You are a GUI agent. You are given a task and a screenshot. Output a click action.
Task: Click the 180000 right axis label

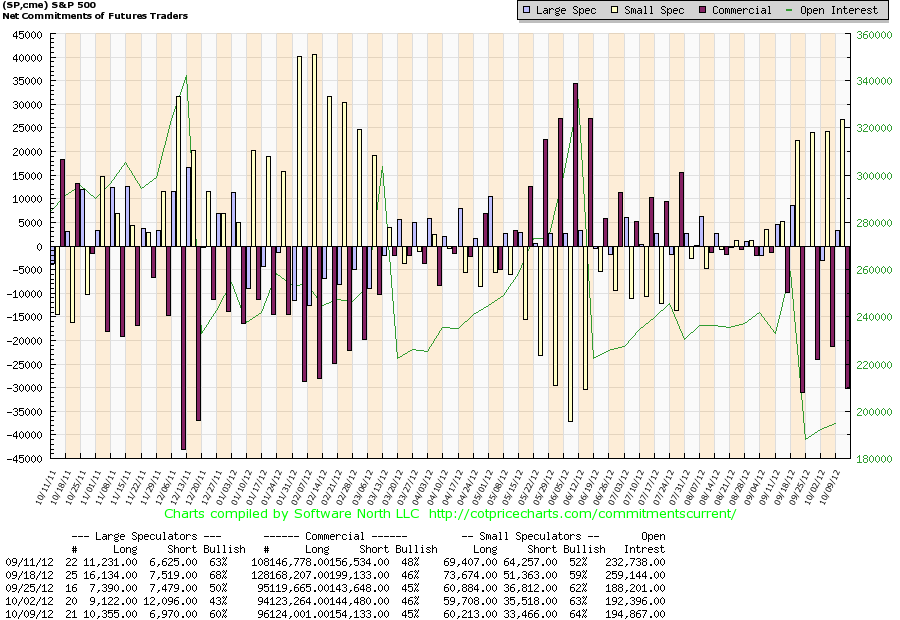click(874, 459)
